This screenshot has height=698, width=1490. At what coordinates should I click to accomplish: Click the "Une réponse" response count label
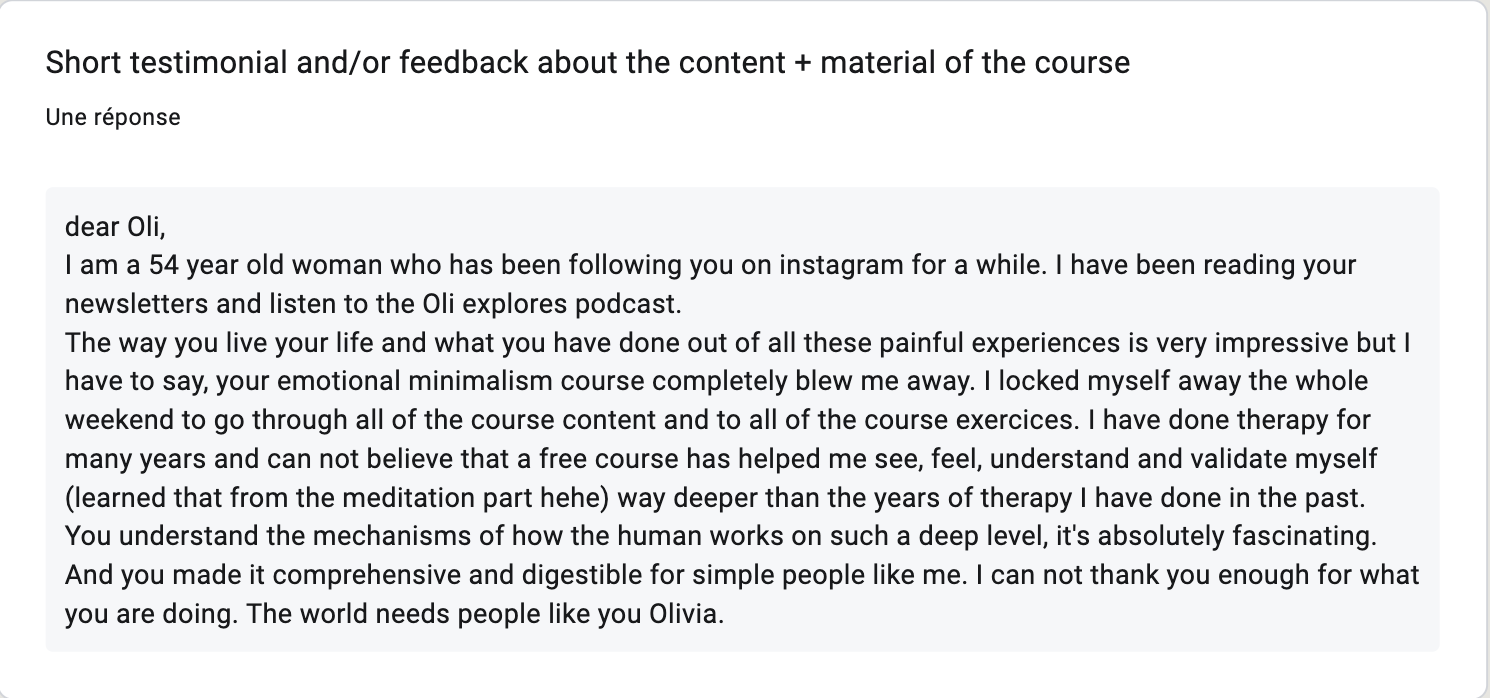coord(113,117)
